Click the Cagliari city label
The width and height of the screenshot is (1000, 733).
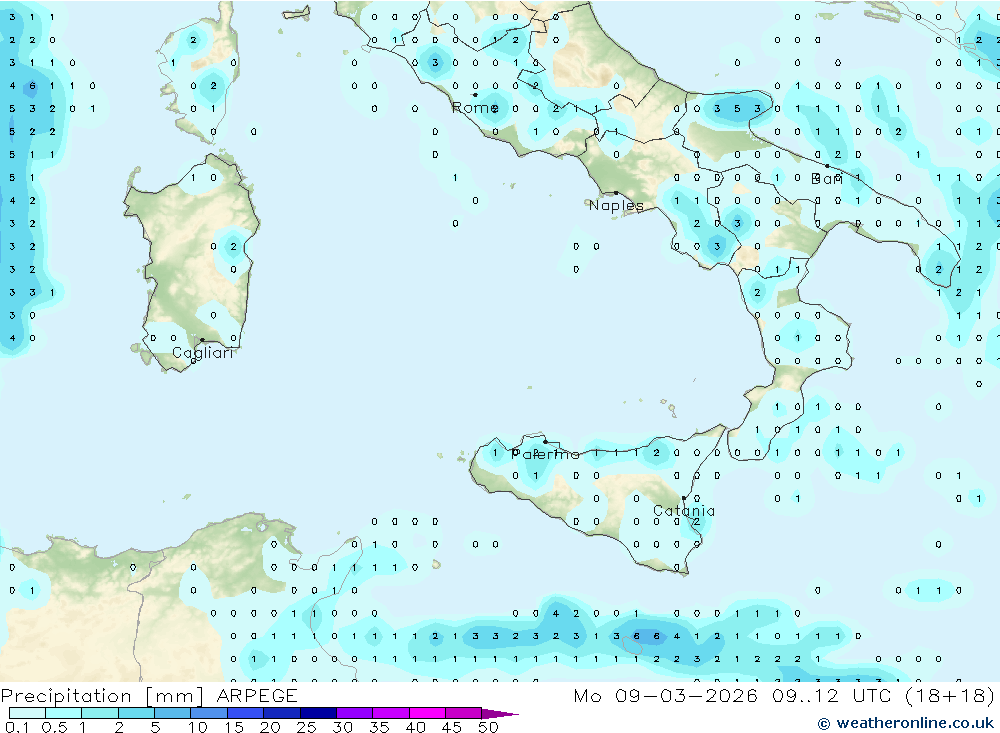click(203, 353)
